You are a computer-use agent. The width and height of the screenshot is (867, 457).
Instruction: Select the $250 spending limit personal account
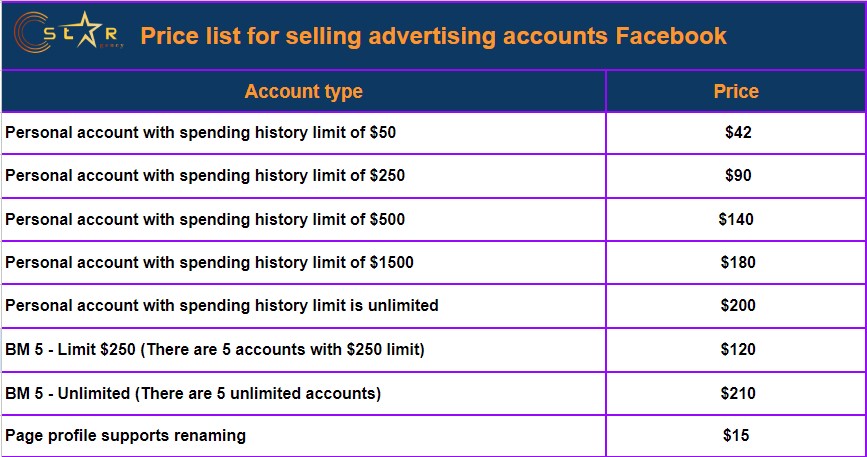(x=205, y=175)
